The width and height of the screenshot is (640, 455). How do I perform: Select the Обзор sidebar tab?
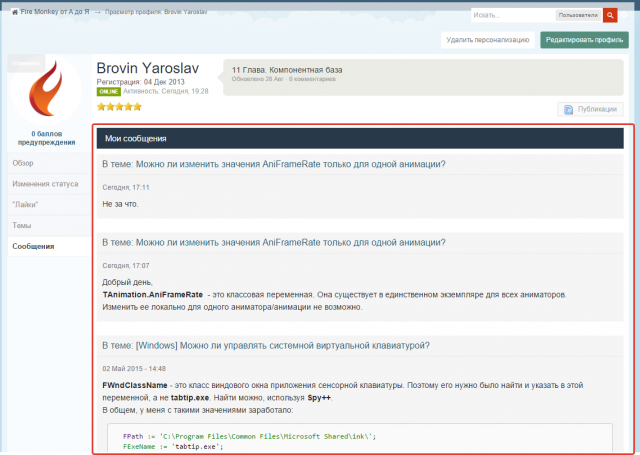click(49, 163)
